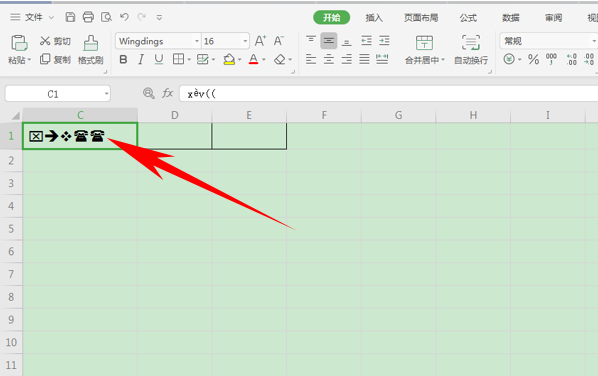Viewport: 598px width, 376px height.
Task: Click the Save icon in quick access toolbar
Action: (70, 17)
